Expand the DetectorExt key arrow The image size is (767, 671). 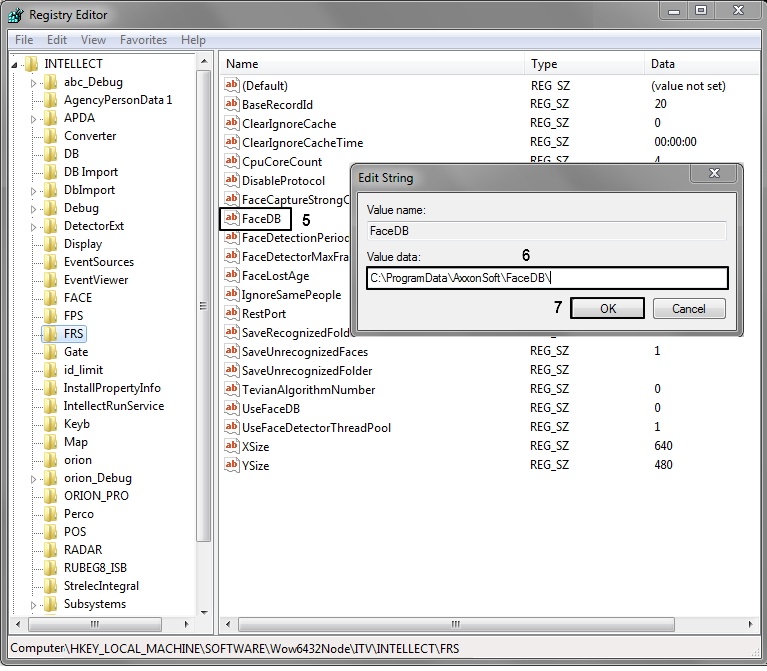34,226
